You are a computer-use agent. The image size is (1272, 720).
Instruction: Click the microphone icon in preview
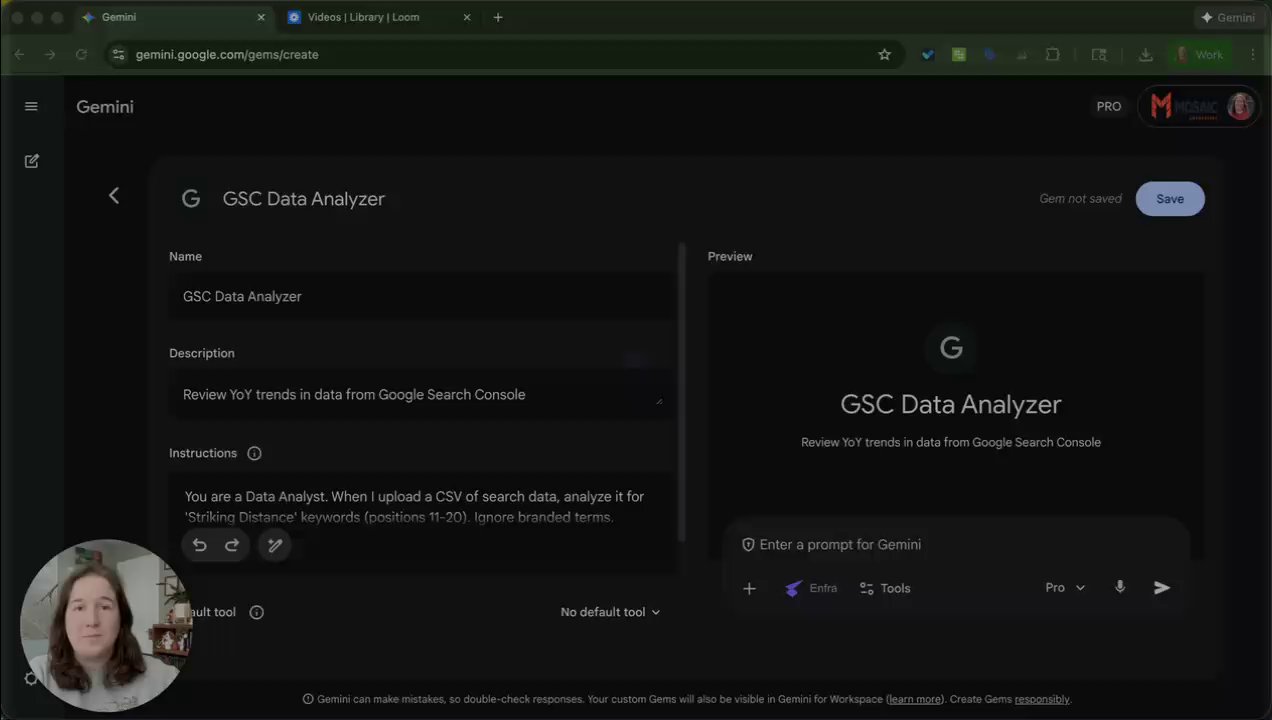click(x=1120, y=587)
